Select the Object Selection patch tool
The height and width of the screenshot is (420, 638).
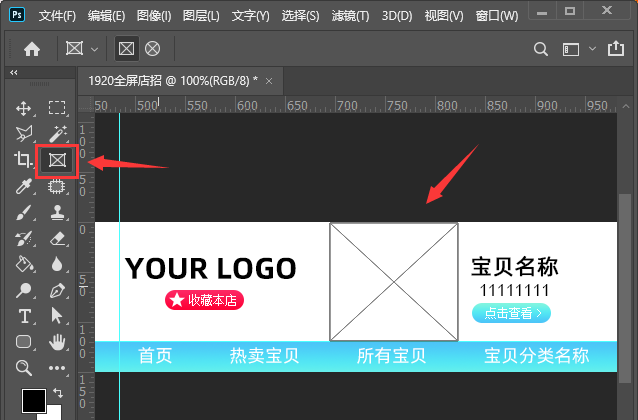click(x=57, y=186)
